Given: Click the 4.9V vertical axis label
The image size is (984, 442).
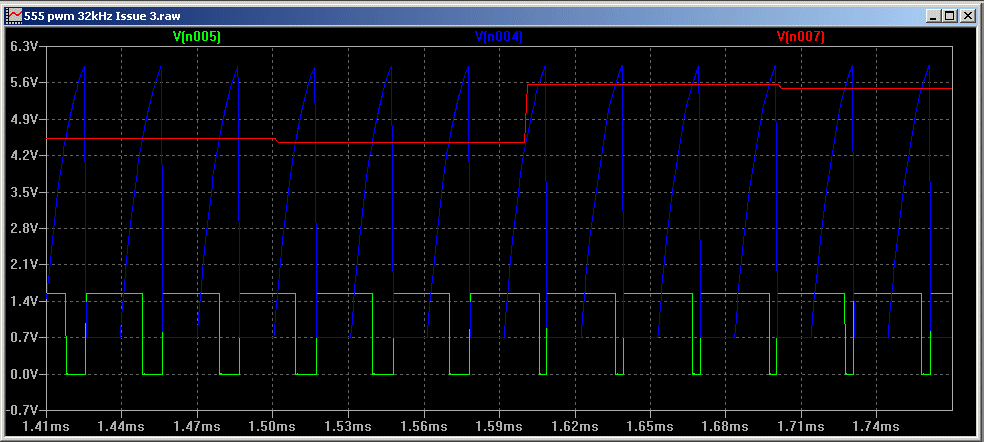Looking at the screenshot, I should pos(25,119).
